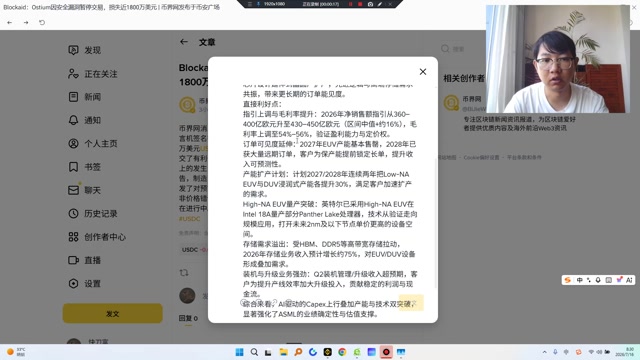Viewport: 640px width, 360px height.
Task: Open the recorder menu icon
Action: tap(249, 4)
